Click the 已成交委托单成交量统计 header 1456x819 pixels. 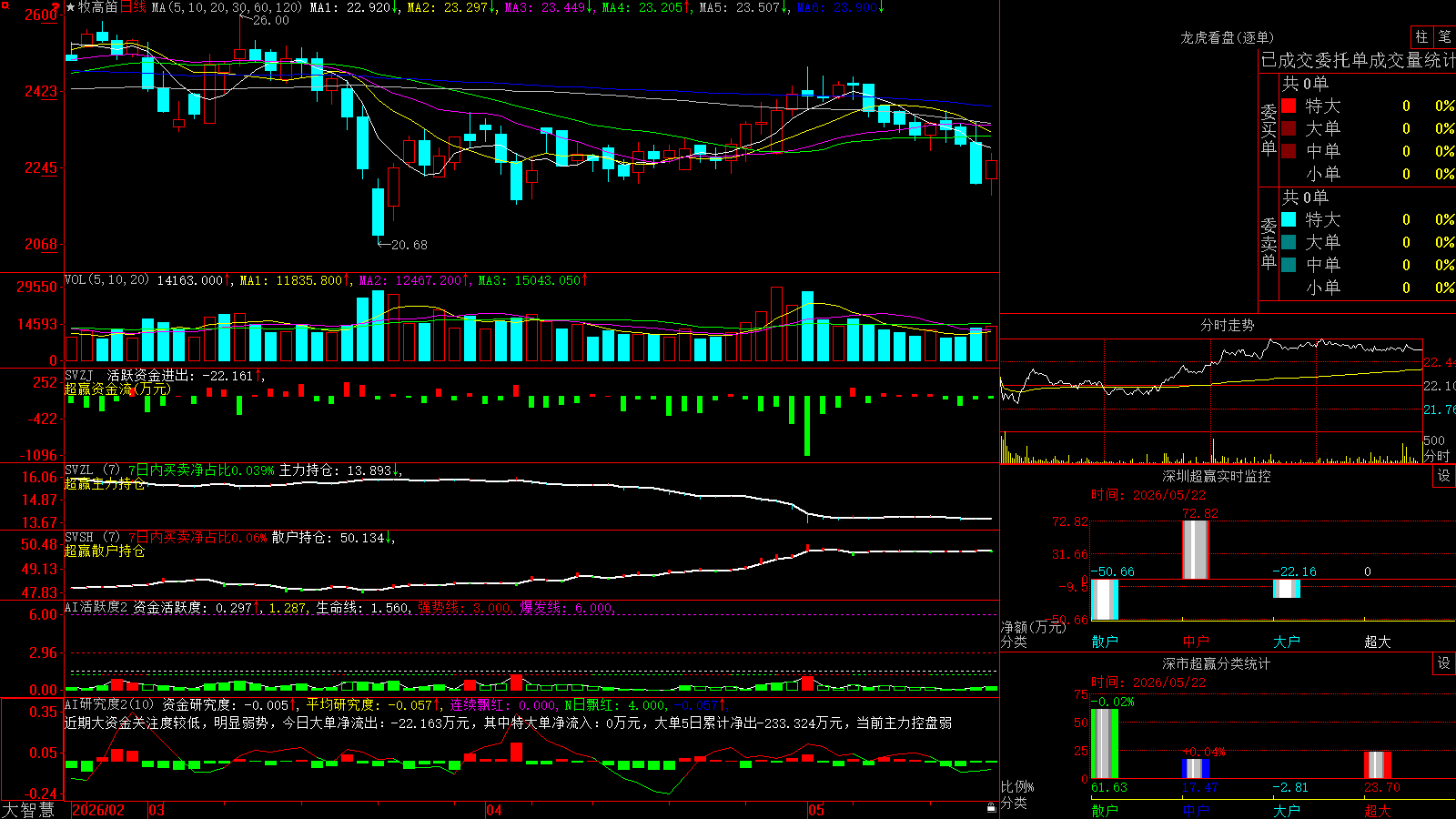[x=1358, y=60]
